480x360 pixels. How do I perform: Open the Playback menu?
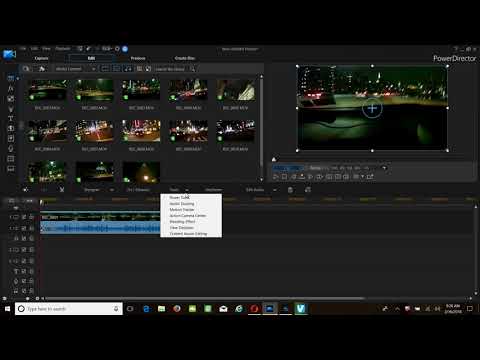(63, 49)
